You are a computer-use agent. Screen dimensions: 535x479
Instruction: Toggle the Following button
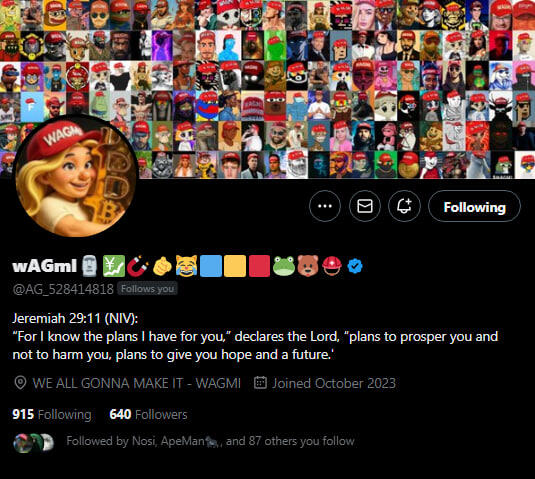(474, 206)
